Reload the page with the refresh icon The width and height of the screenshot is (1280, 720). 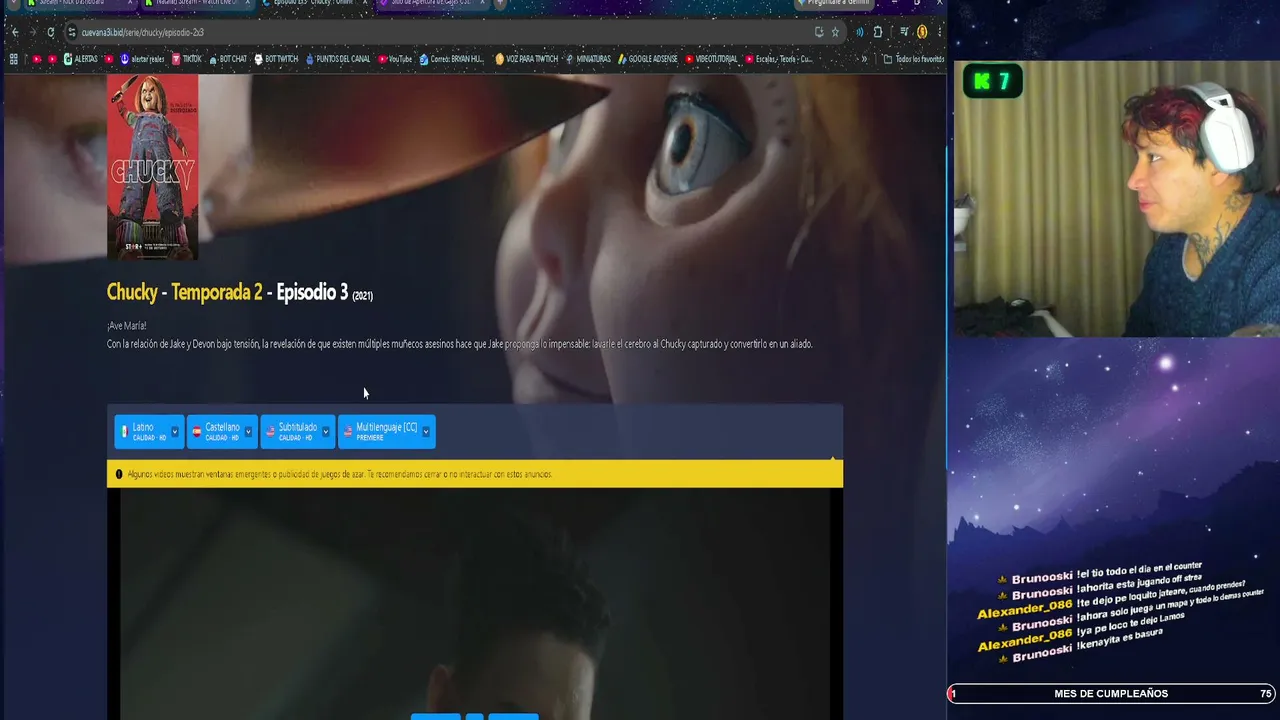point(50,32)
